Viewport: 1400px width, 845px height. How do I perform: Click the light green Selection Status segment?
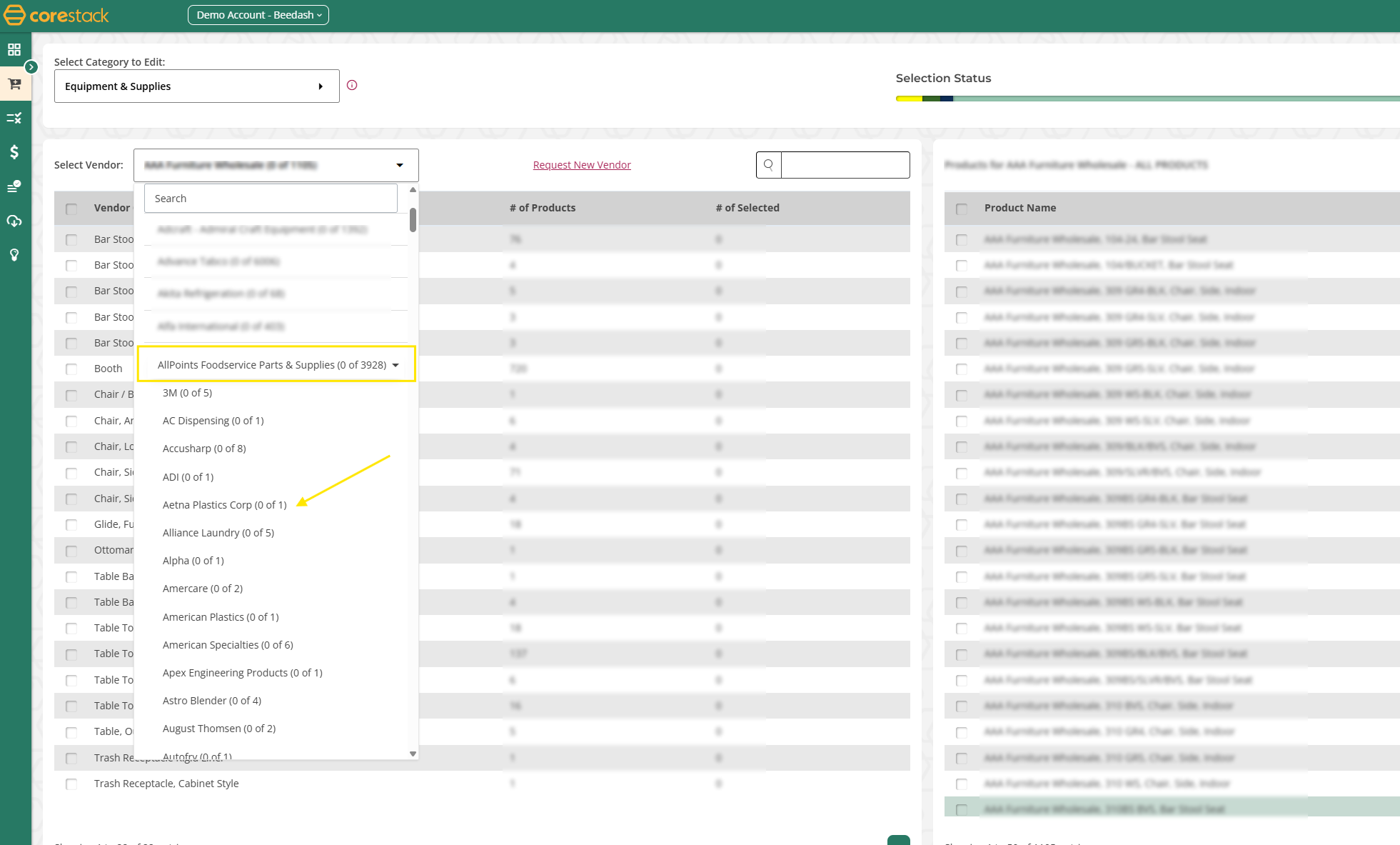[1176, 99]
